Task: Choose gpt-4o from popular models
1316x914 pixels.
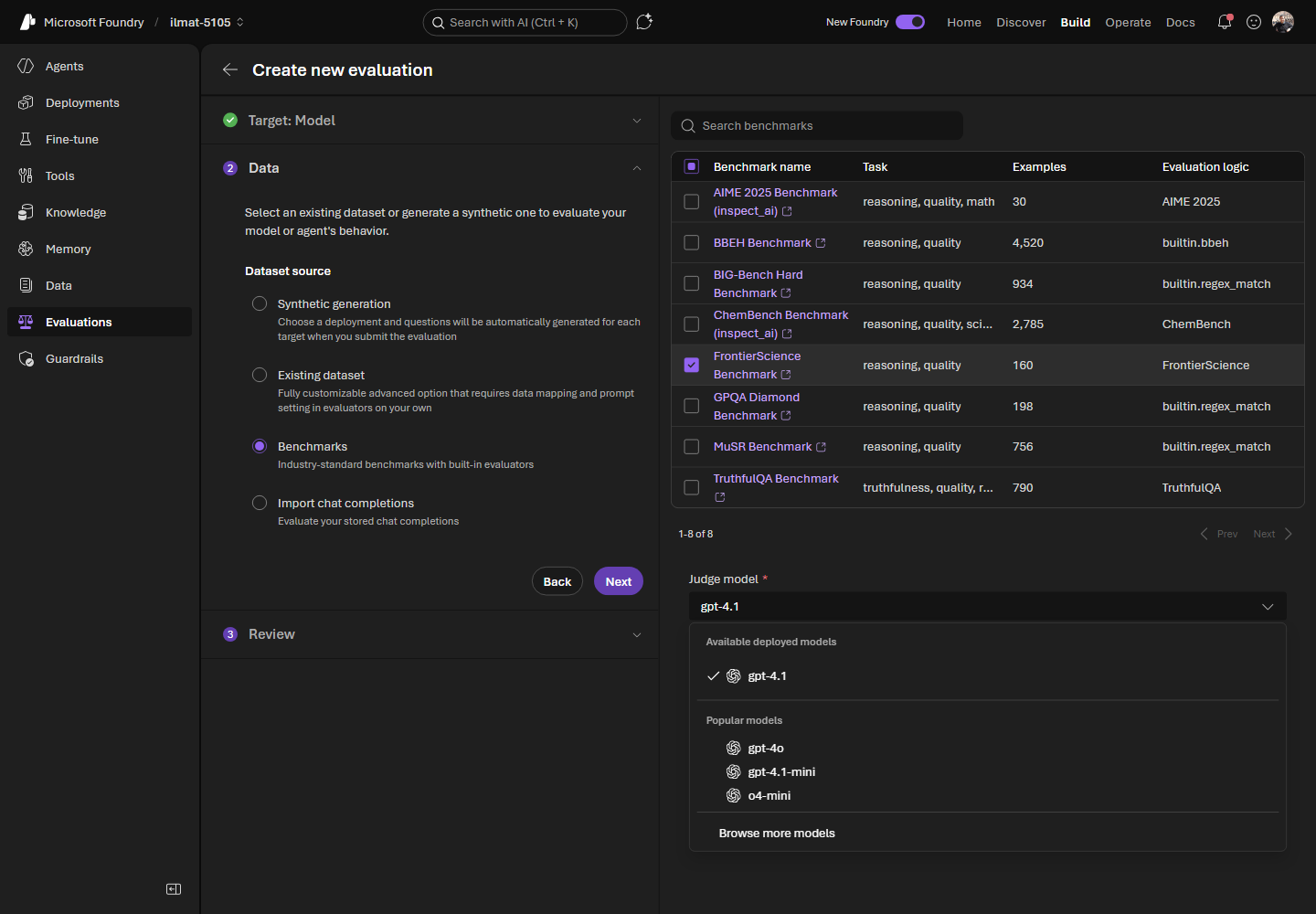Action: click(988, 749)
